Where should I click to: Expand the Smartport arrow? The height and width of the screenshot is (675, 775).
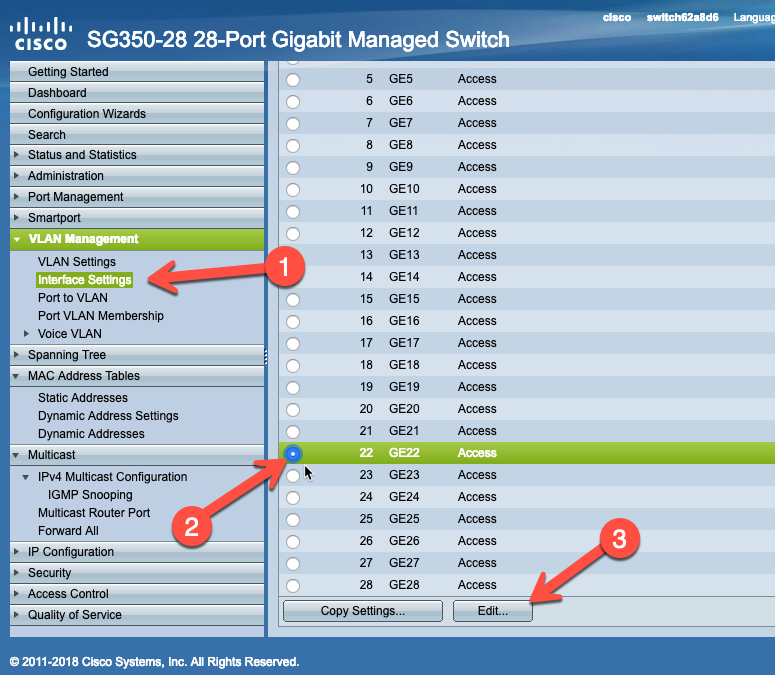16,217
